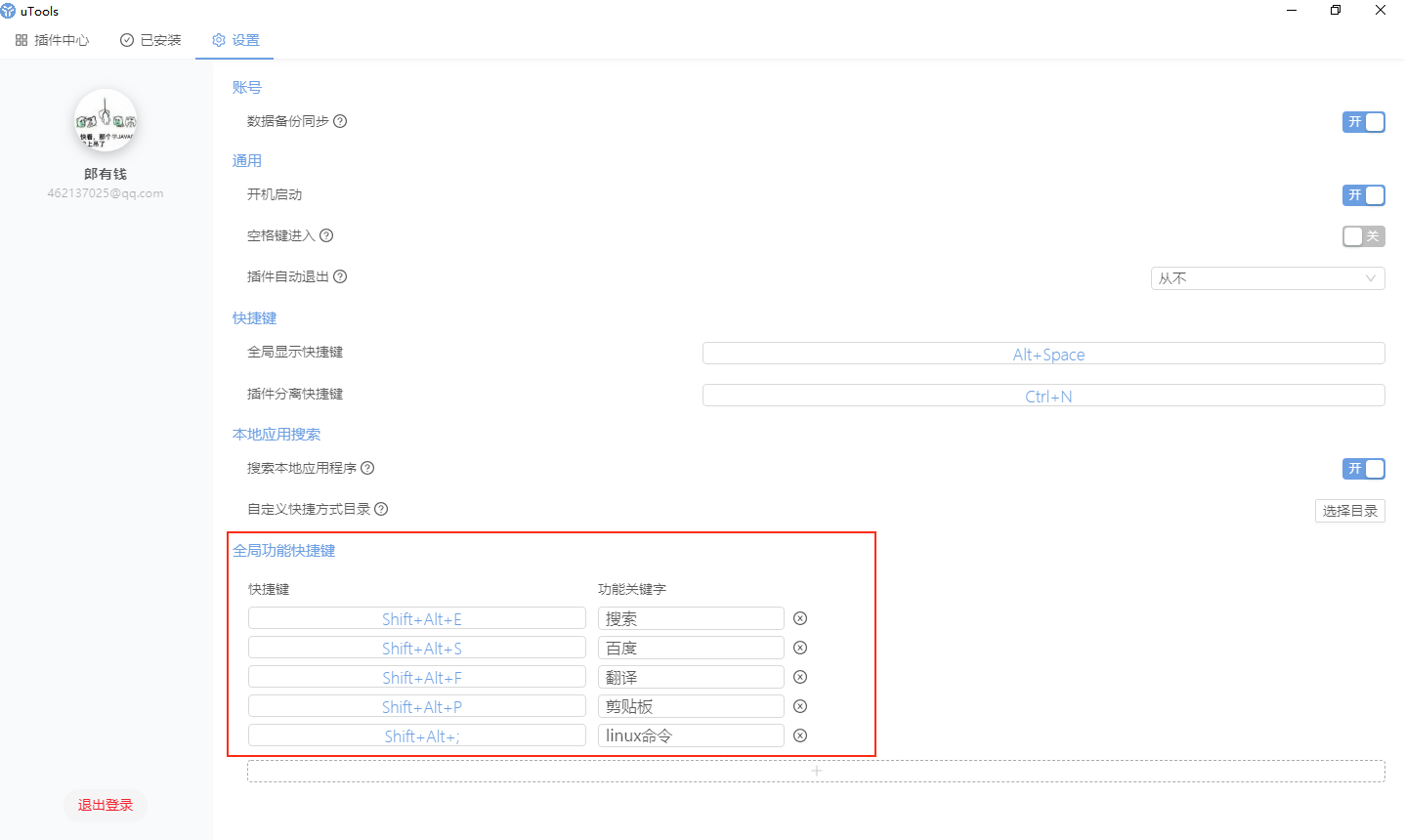Remove the 剪贴板 shortcut row
The width and height of the screenshot is (1405, 840).
(800, 706)
